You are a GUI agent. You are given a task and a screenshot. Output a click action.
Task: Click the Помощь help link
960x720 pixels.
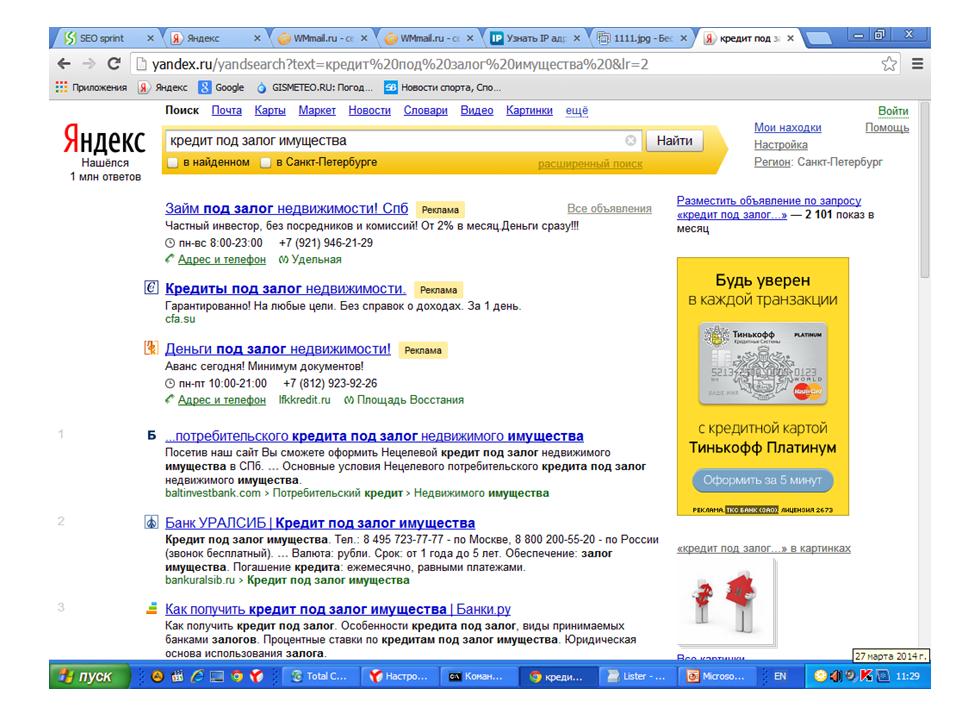point(887,127)
